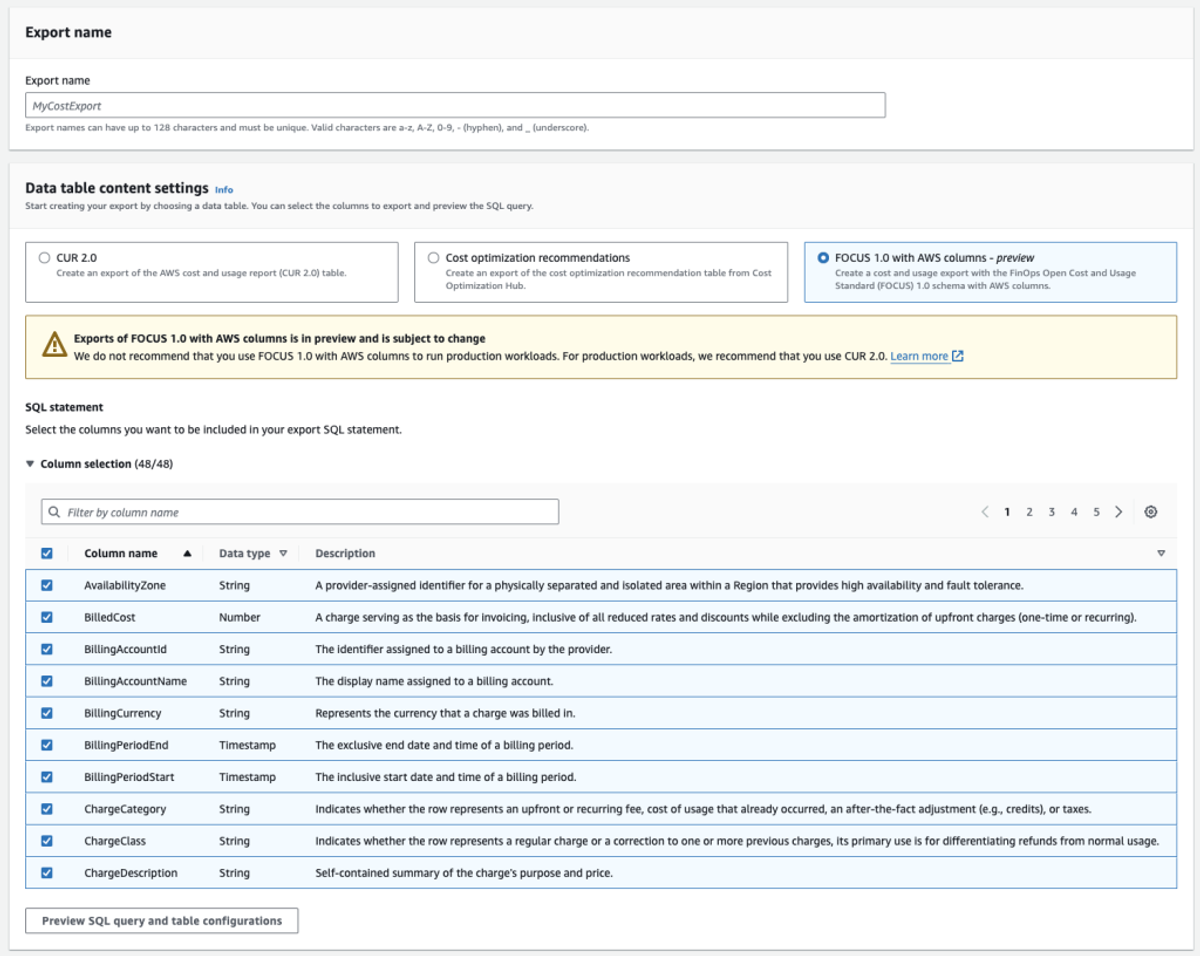Uncheck the BillingAccountId column checkbox
Image resolution: width=1200 pixels, height=956 pixels.
(47, 649)
